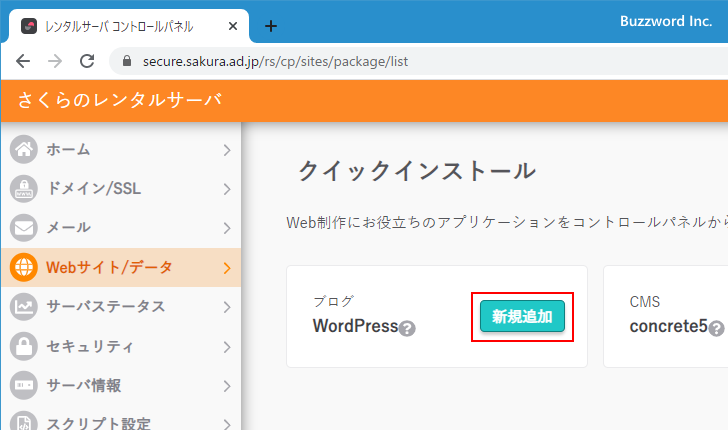Click the concrete5 help question mark icon

click(x=716, y=328)
